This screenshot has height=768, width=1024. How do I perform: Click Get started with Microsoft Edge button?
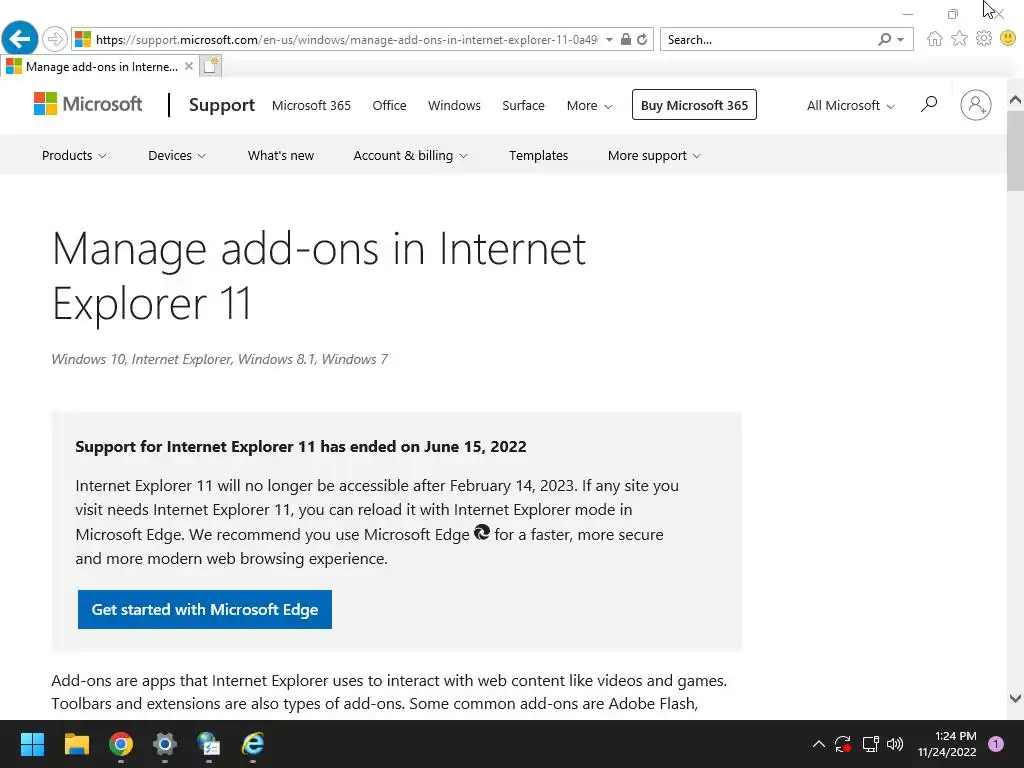click(x=204, y=609)
